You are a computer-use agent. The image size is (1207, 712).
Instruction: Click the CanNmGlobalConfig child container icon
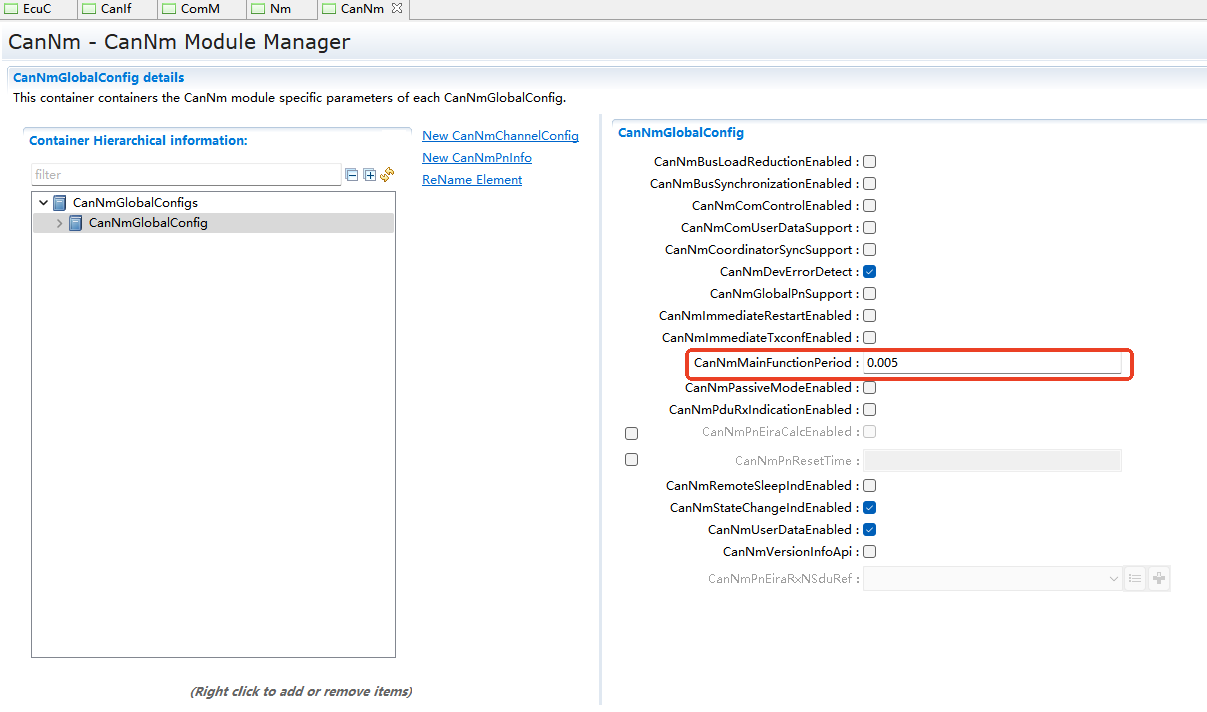point(76,223)
